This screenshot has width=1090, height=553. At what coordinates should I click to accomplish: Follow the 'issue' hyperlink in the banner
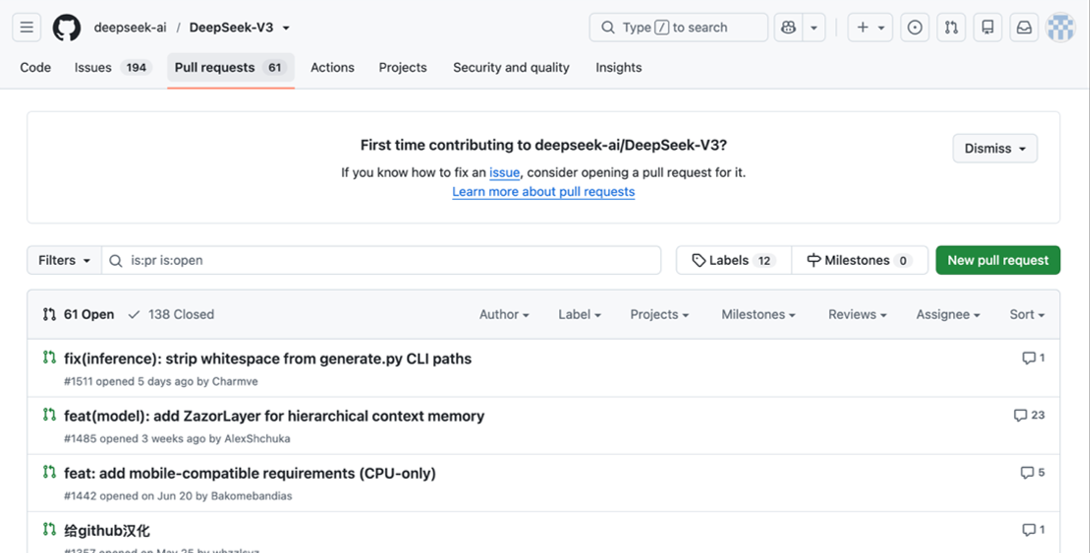[x=504, y=172]
